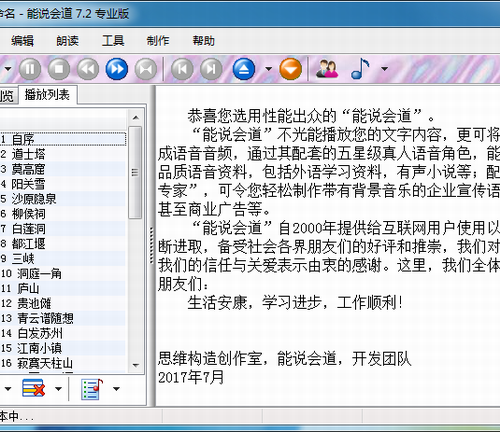Click the grey loop/repeat round button
Viewport: 500px width, 432px height.
click(146, 69)
